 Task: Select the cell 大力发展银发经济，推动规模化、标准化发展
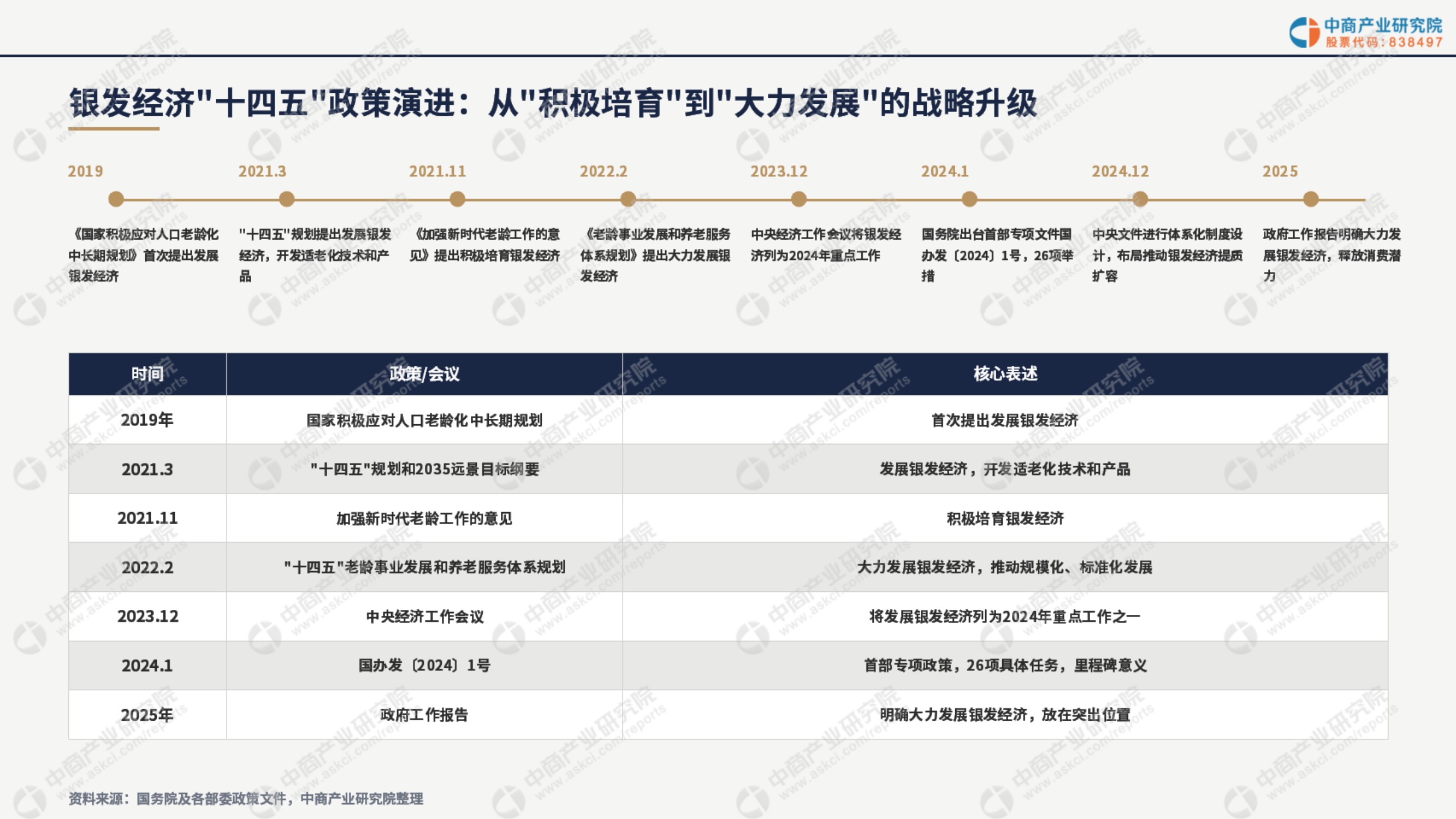1005,567
